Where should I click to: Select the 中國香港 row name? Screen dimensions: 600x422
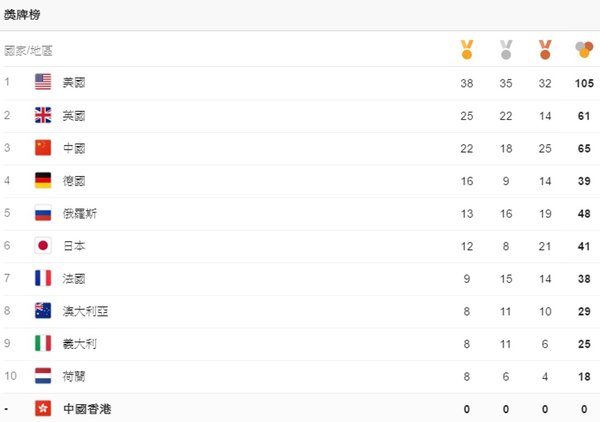click(88, 408)
